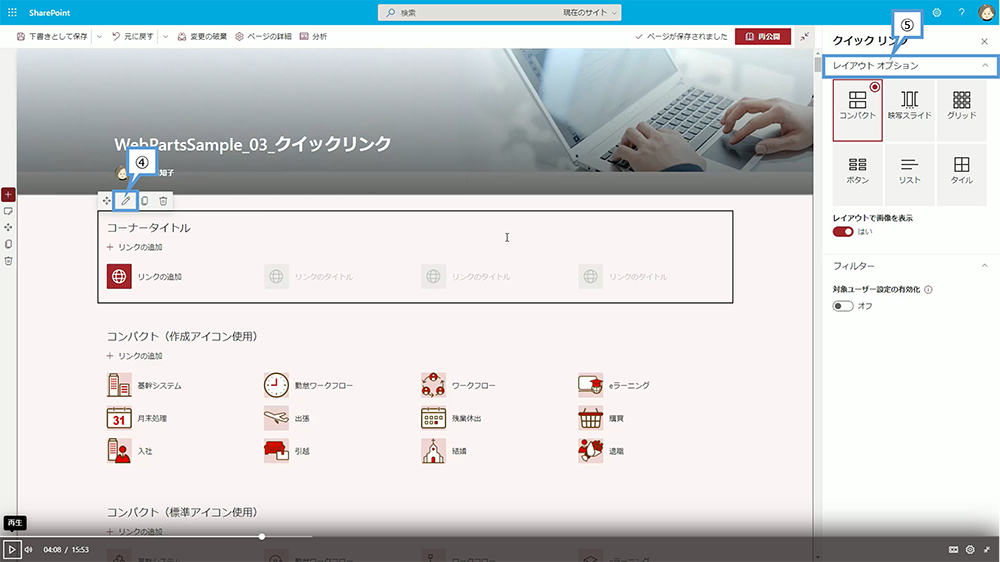The image size is (1000, 562).
Task: Click 変更の破棄 command
Action: 202,37
